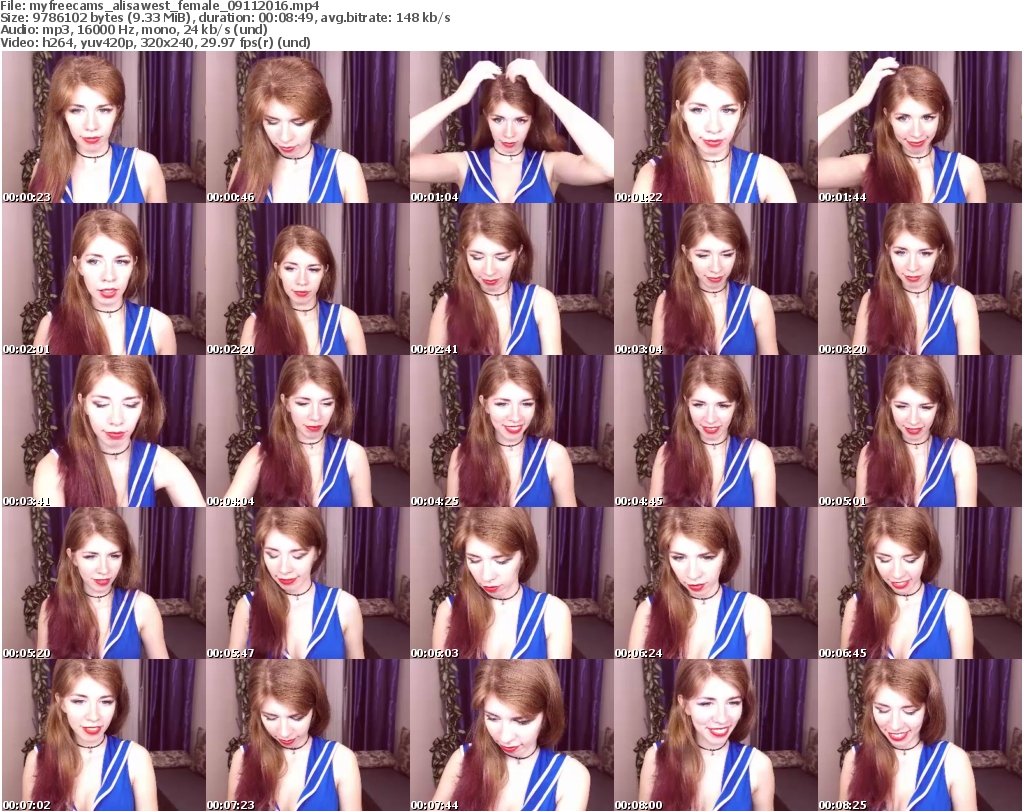The image size is (1024, 811).
Task: Pick the thumbnail frame stamped 00:05:01
Action: [x=920, y=432]
